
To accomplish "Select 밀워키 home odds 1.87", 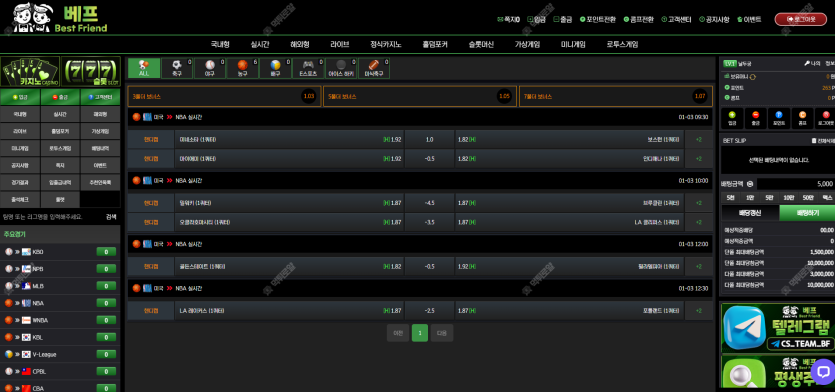I will click(289, 203).
